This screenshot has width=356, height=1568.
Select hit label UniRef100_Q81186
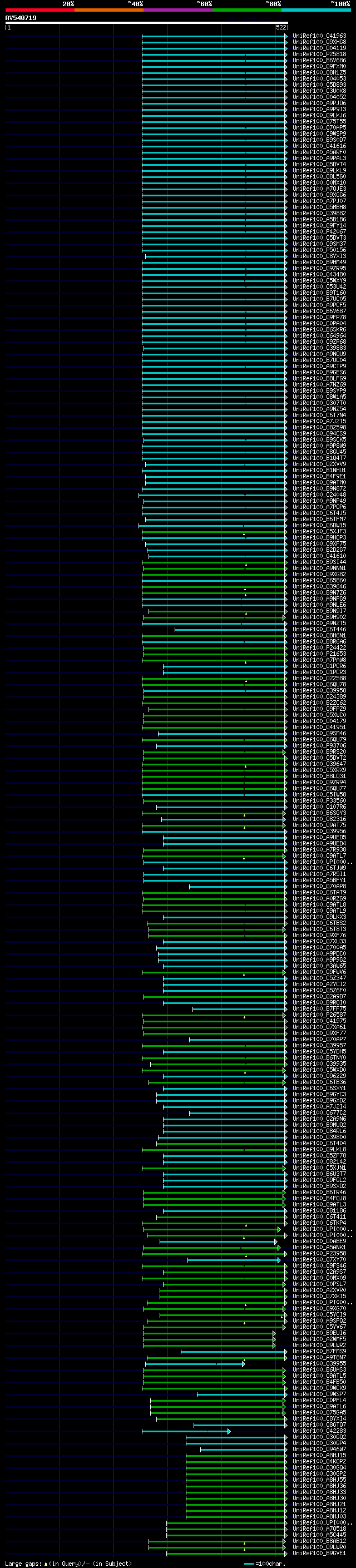tap(319, 1210)
